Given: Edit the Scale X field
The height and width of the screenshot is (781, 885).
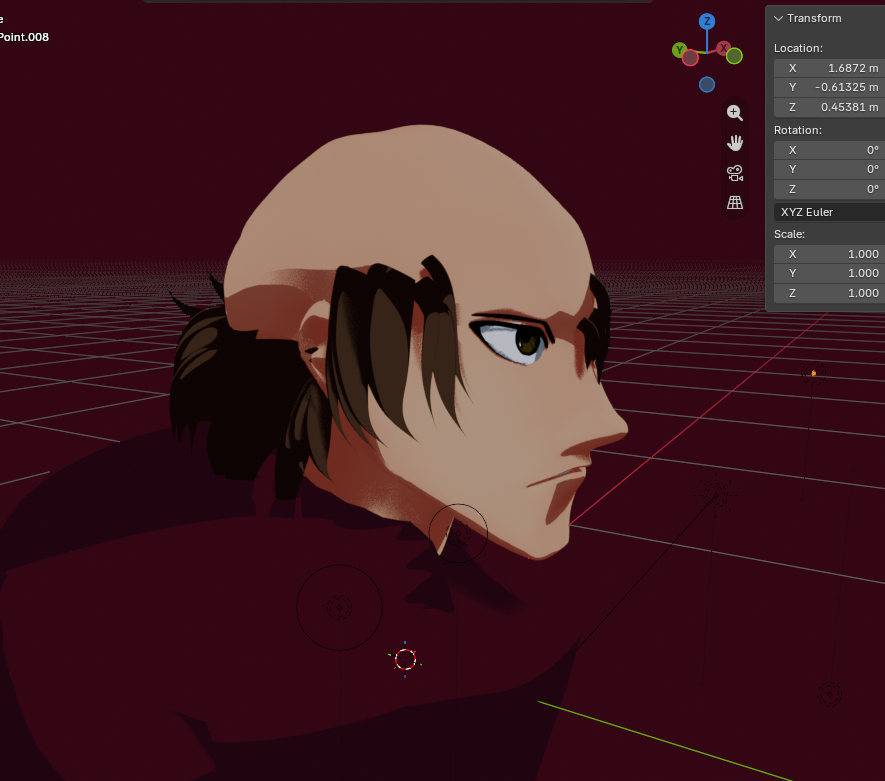Looking at the screenshot, I should pos(829,254).
